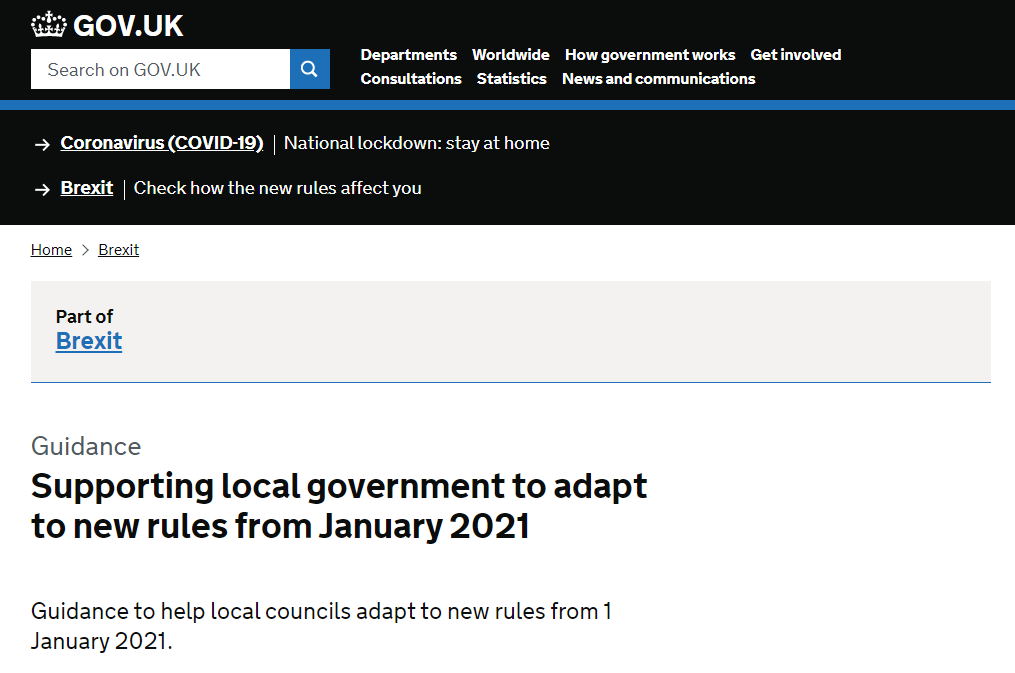Click the GOV.UK wordmark text
Screen dimensions: 1015x673
[x=128, y=25]
